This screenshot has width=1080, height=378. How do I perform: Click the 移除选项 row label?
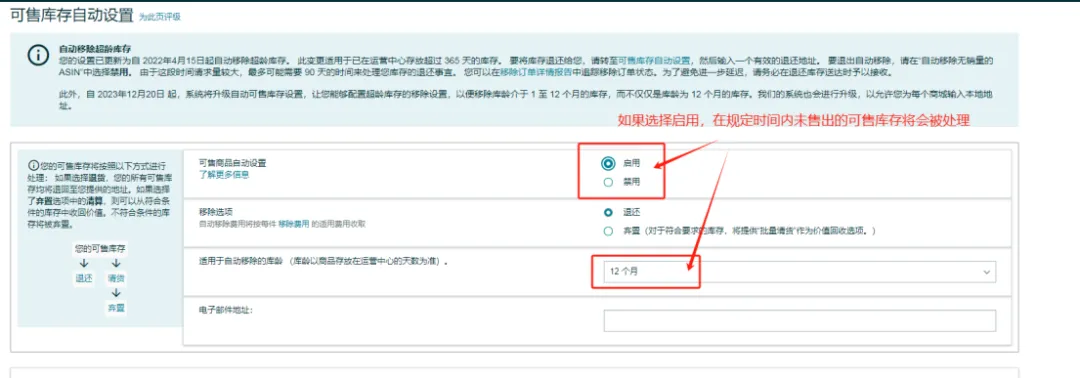(x=216, y=212)
